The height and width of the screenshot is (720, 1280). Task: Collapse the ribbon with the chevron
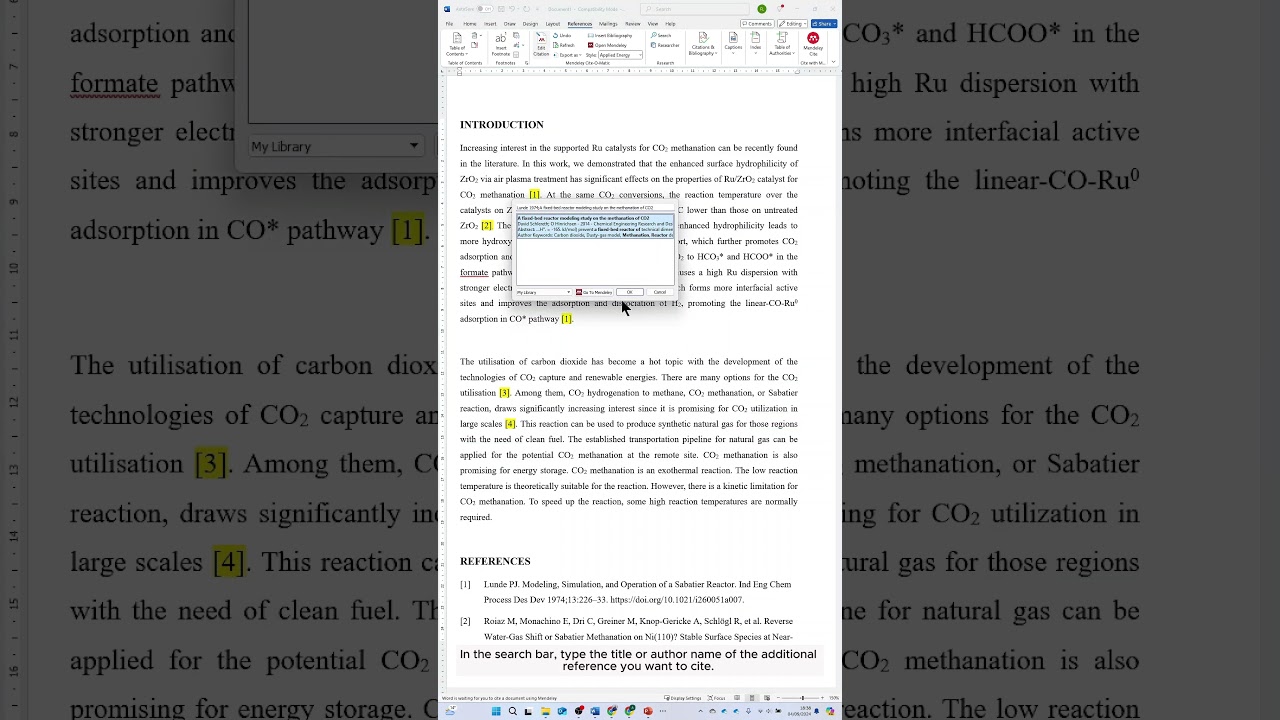pyautogui.click(x=833, y=61)
